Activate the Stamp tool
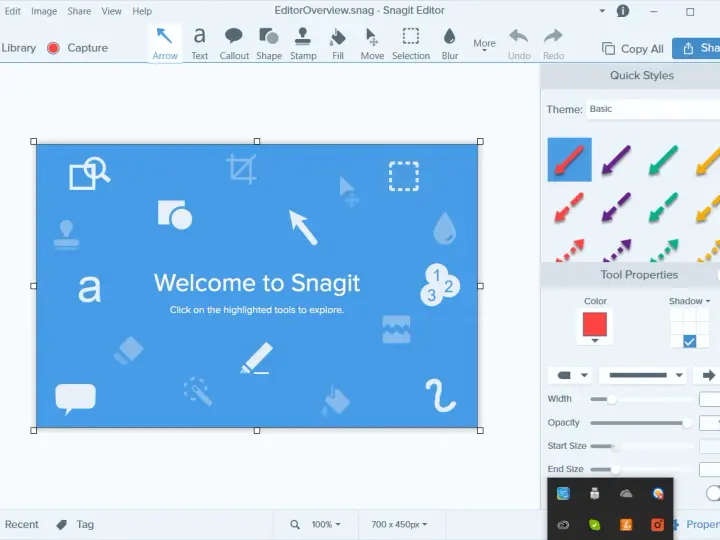The width and height of the screenshot is (720, 540). tap(303, 44)
